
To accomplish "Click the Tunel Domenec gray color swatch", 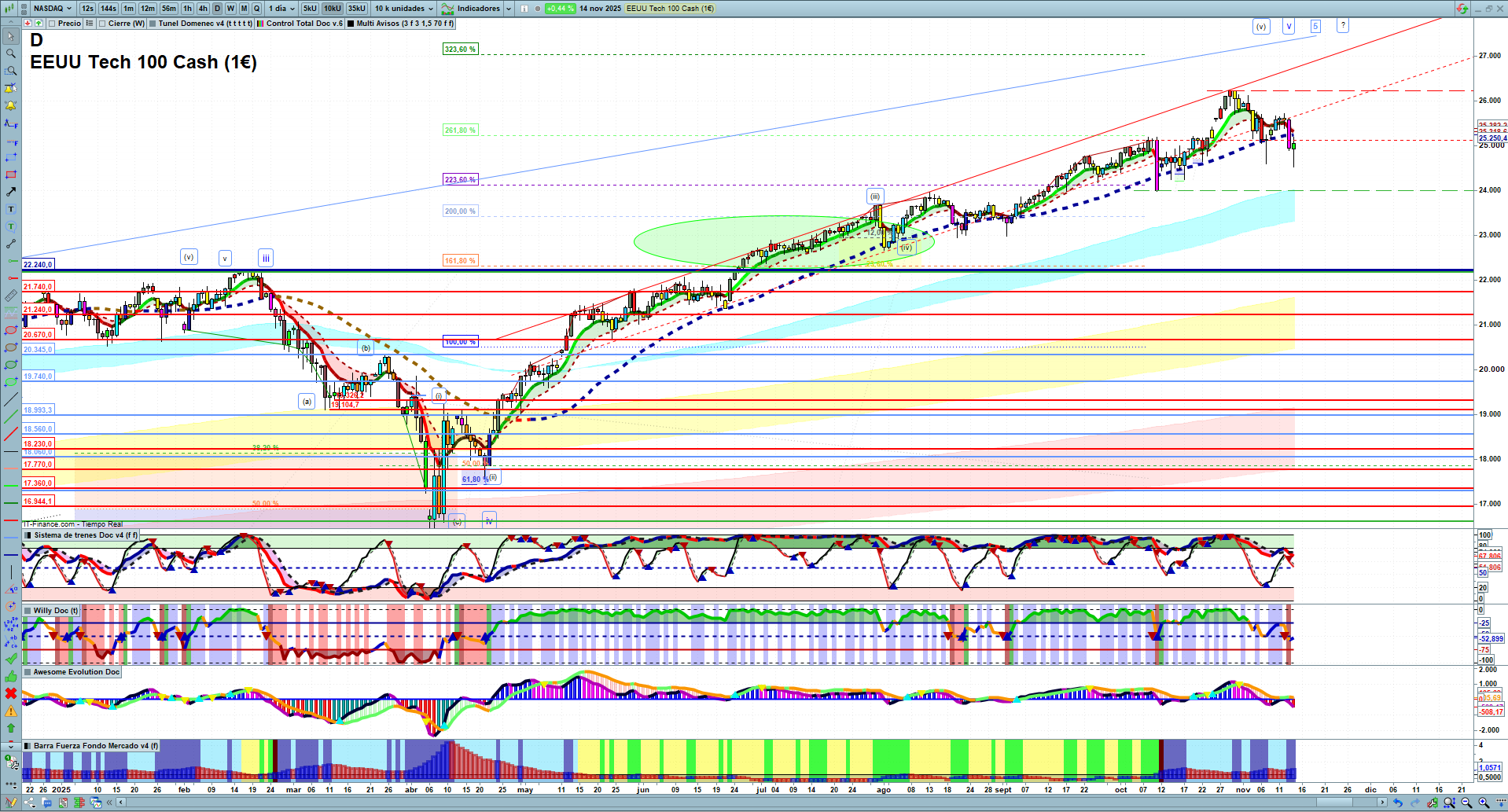I will pyautogui.click(x=153, y=24).
